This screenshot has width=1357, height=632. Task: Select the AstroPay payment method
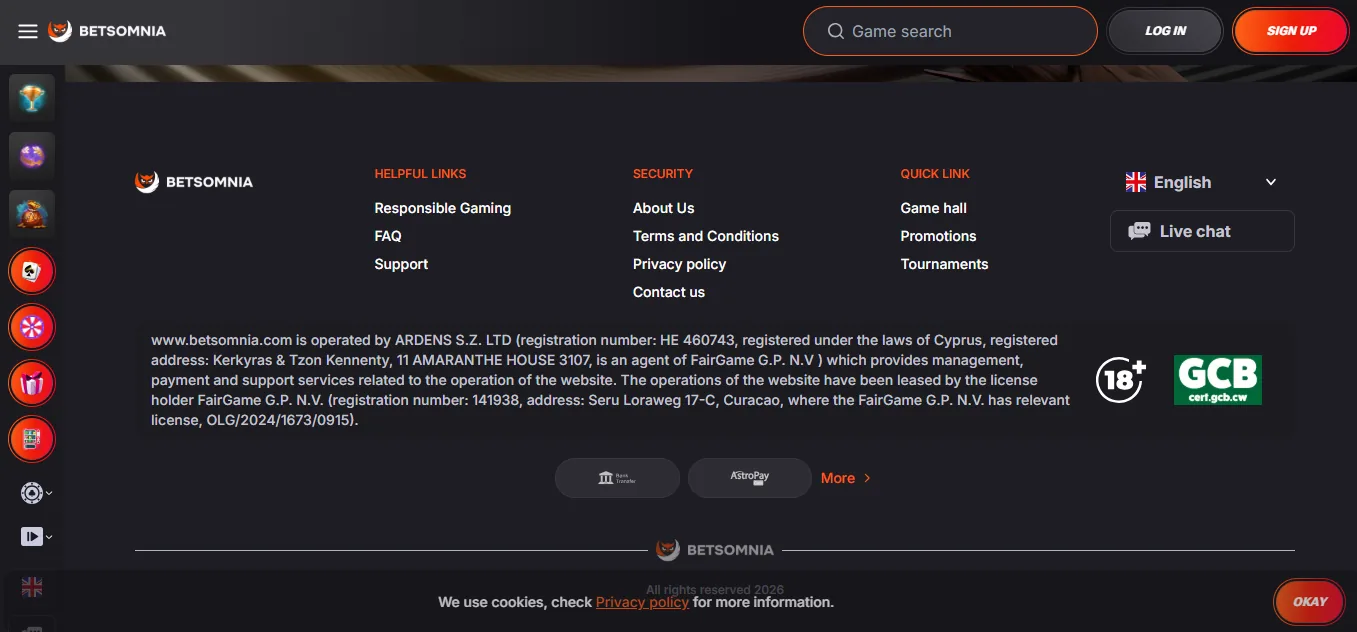pyautogui.click(x=750, y=478)
